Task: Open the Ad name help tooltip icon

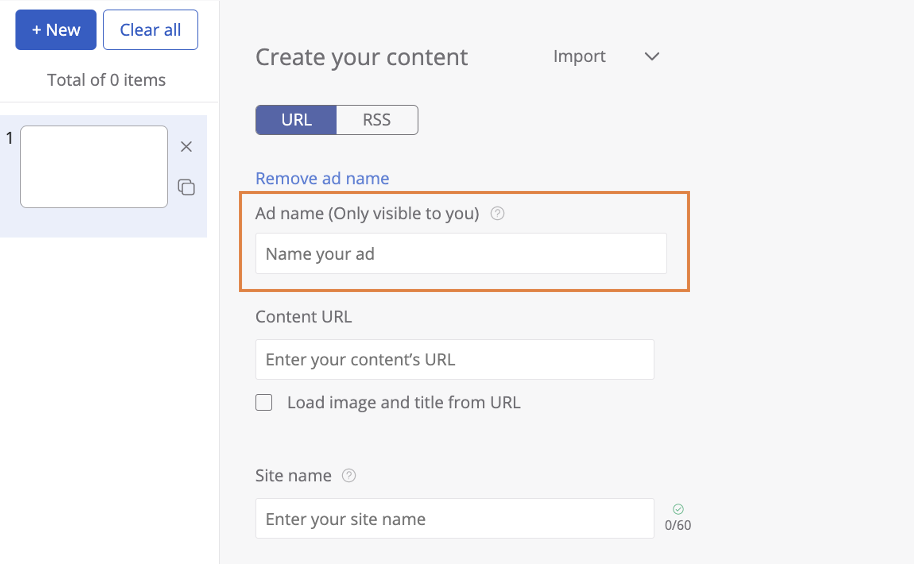Action: (498, 213)
